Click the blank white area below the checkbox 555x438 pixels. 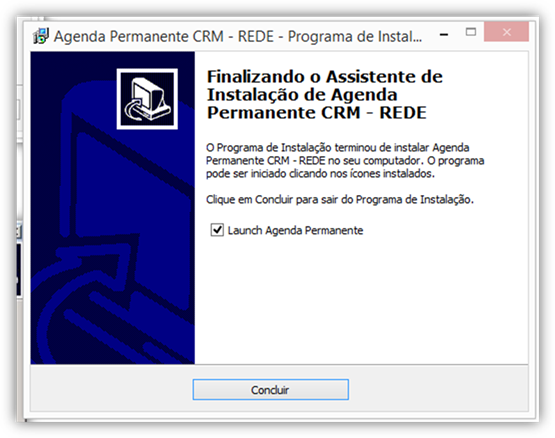tap(361, 301)
